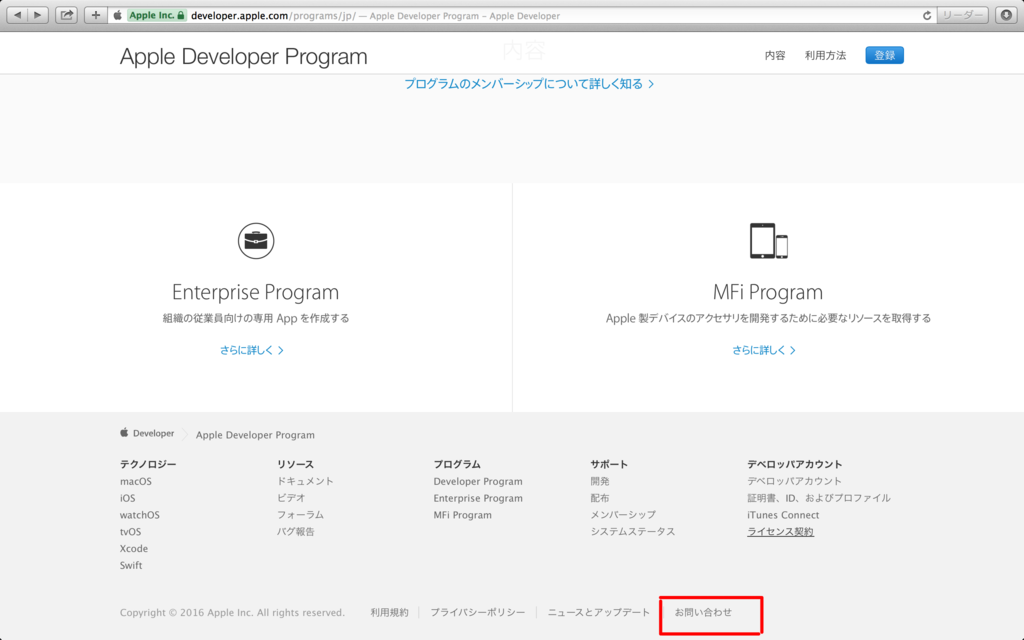Open iTunes Connect footer link
The width and height of the screenshot is (1024, 640).
783,515
